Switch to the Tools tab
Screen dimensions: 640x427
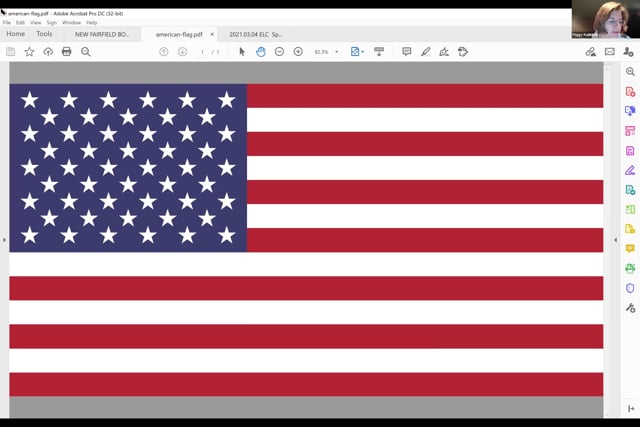44,34
